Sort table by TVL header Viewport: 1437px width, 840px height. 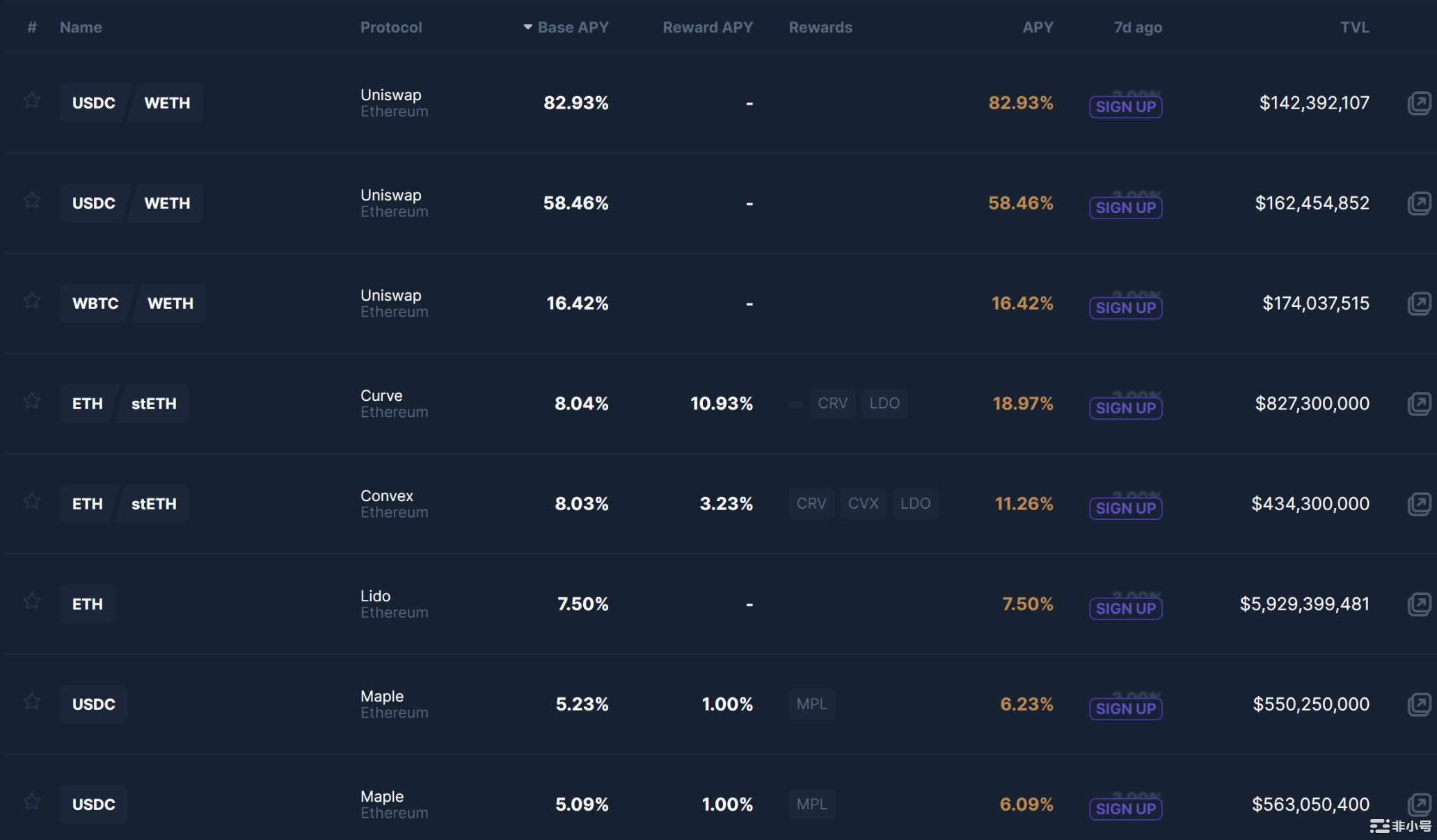pos(1354,27)
